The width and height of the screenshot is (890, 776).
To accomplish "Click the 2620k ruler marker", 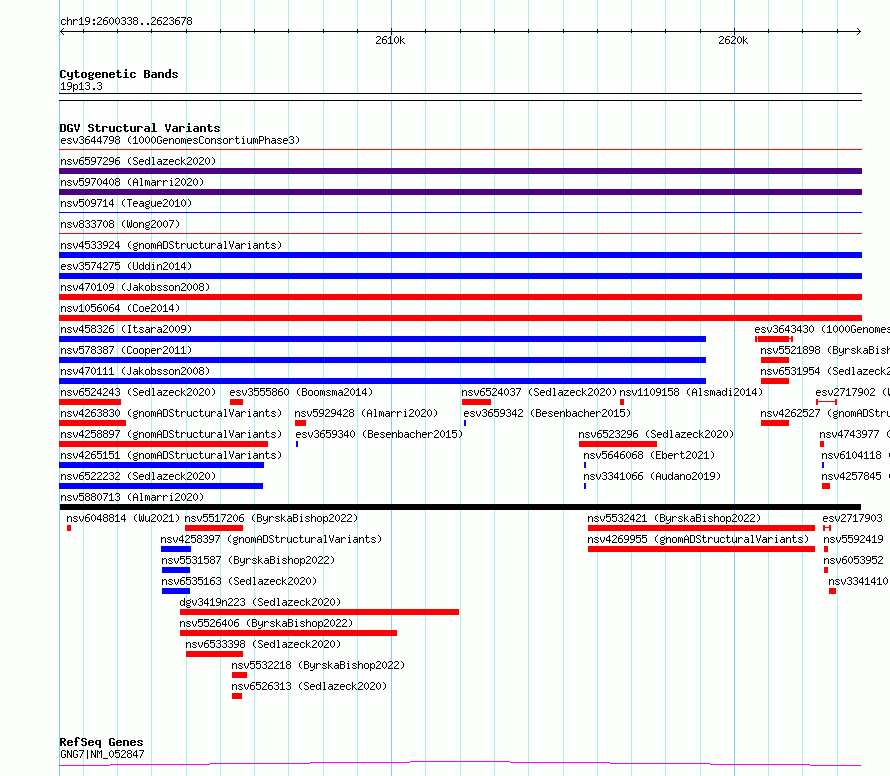I will (733, 40).
